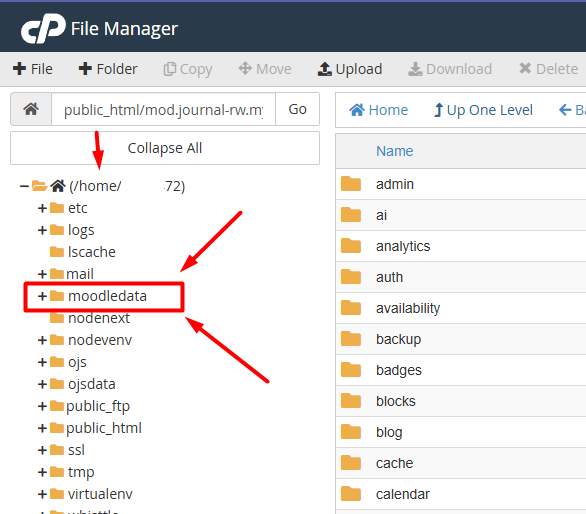The image size is (586, 514).
Task: Select the ai folder name
Action: [381, 215]
